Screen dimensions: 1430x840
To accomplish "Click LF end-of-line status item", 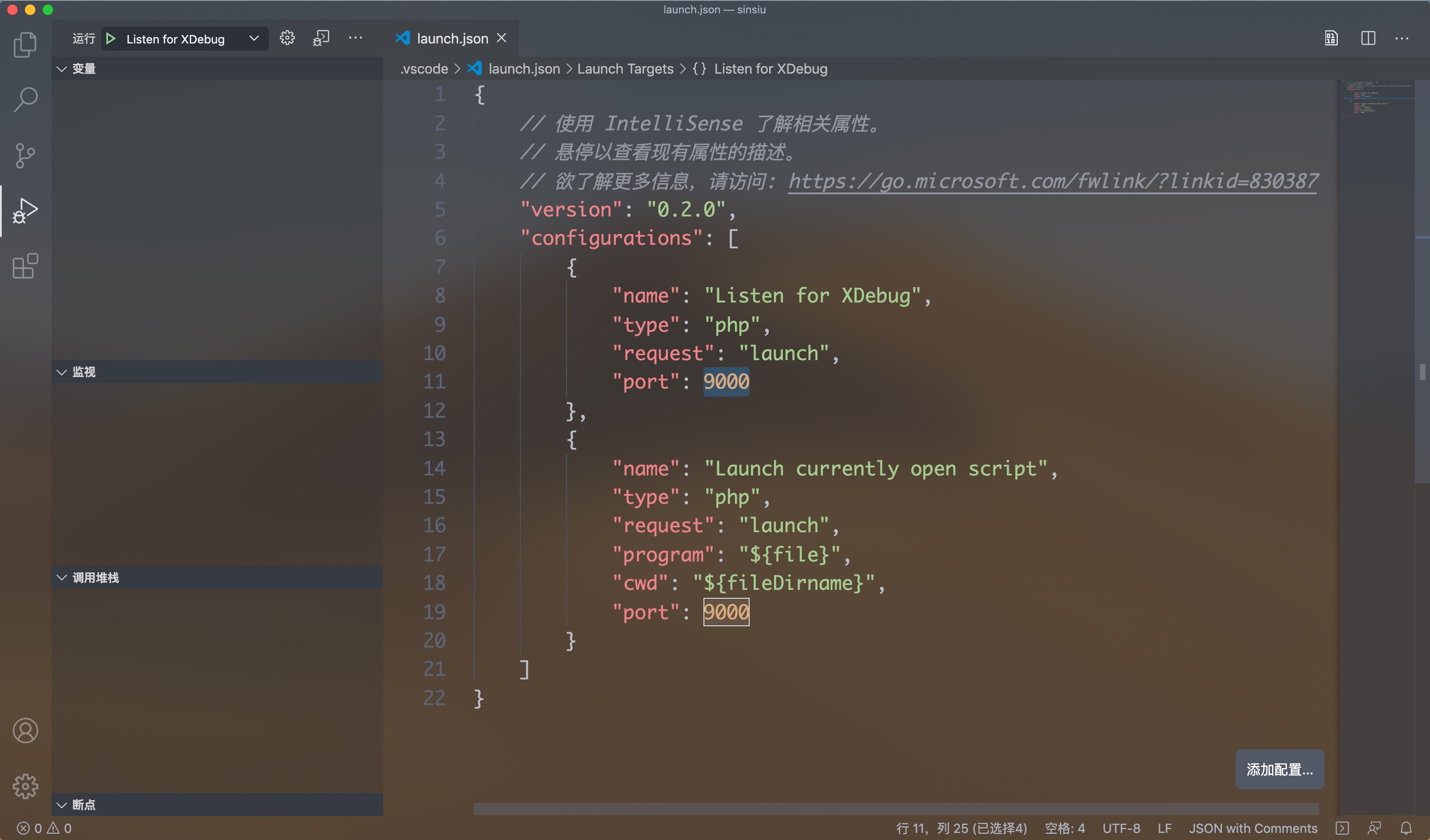I will click(x=1164, y=828).
